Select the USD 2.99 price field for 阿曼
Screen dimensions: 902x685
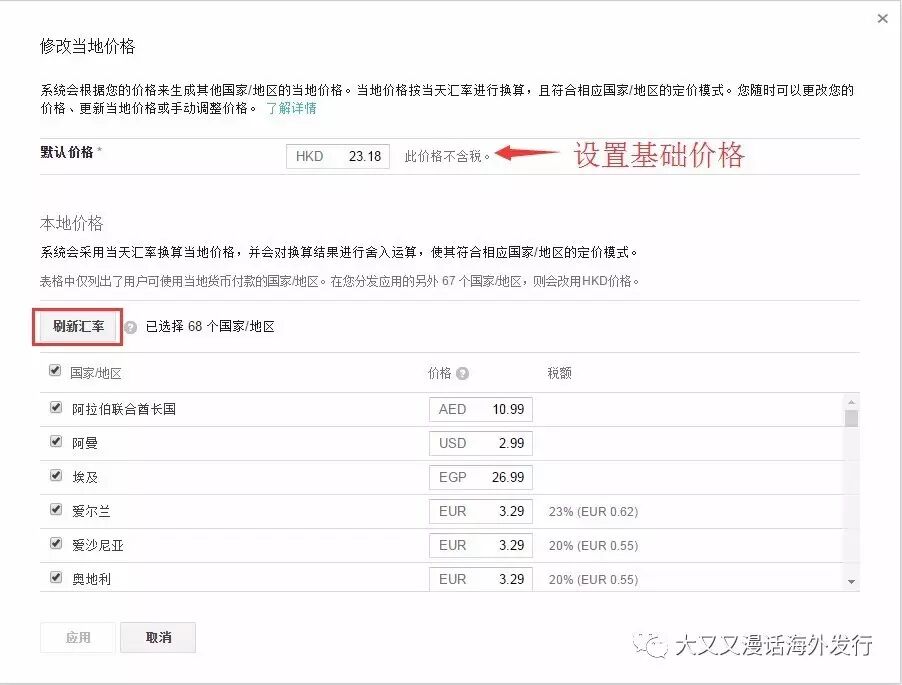(x=481, y=442)
